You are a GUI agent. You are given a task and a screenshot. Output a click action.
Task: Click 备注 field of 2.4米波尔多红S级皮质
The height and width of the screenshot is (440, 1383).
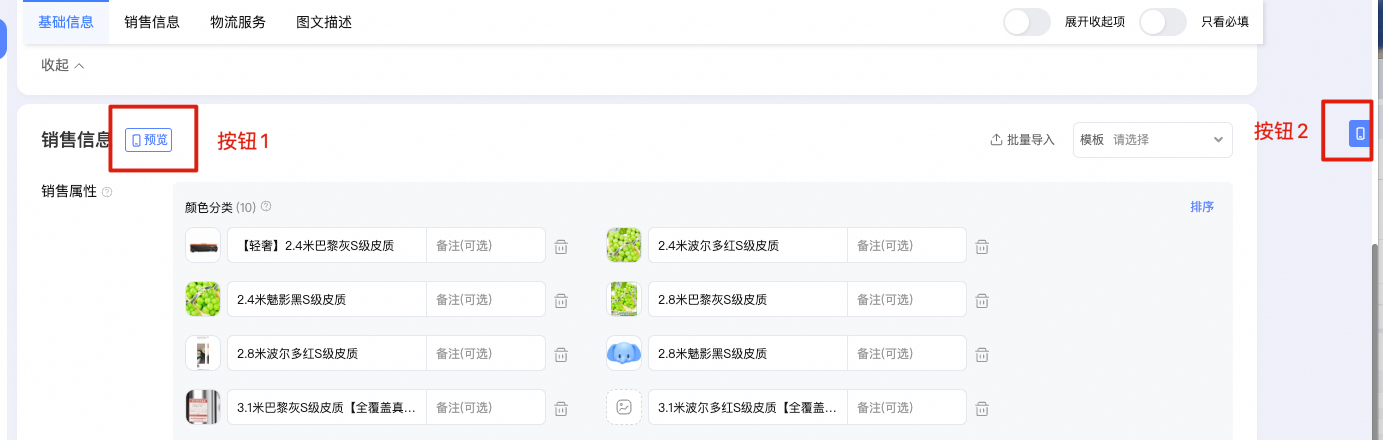pyautogui.click(x=907, y=245)
